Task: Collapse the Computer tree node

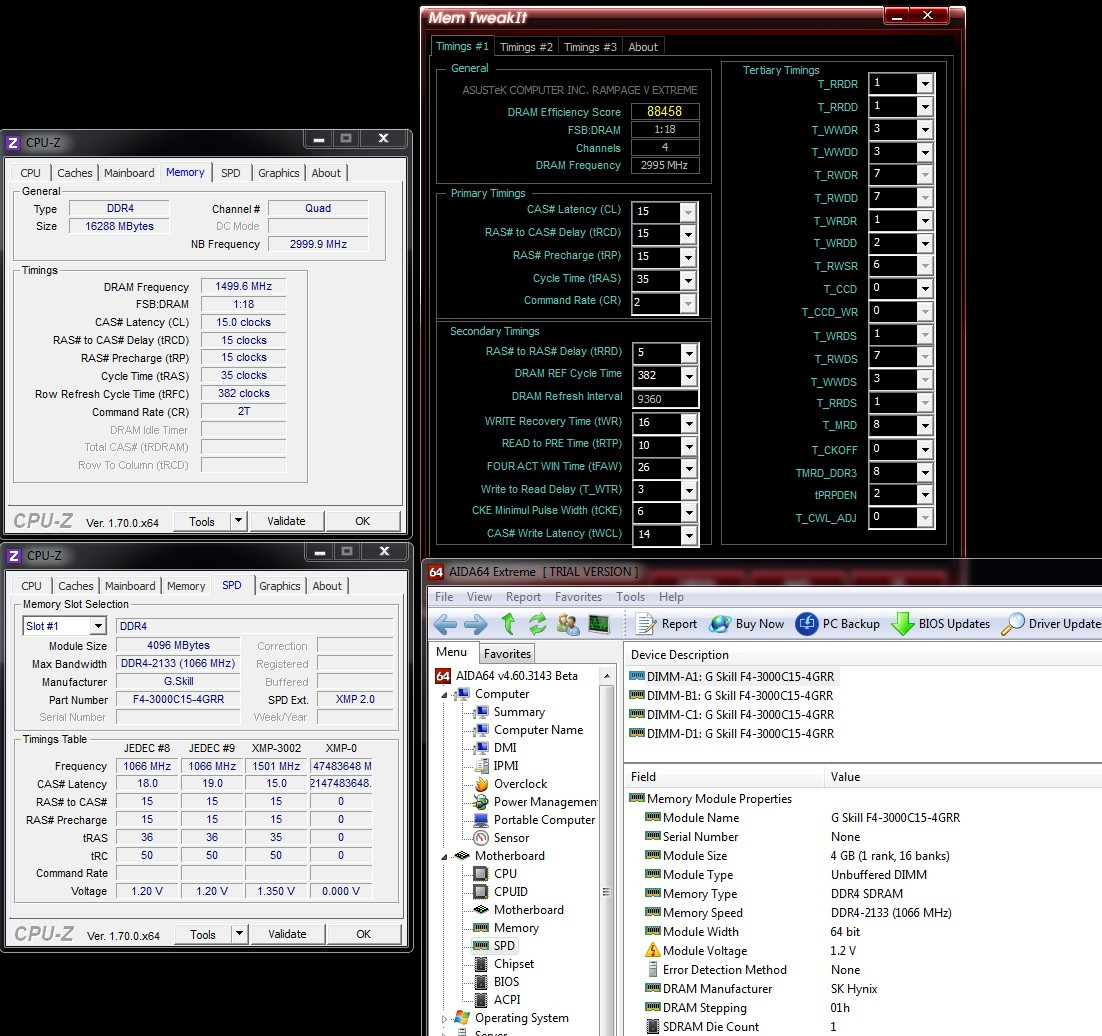Action: click(x=446, y=694)
